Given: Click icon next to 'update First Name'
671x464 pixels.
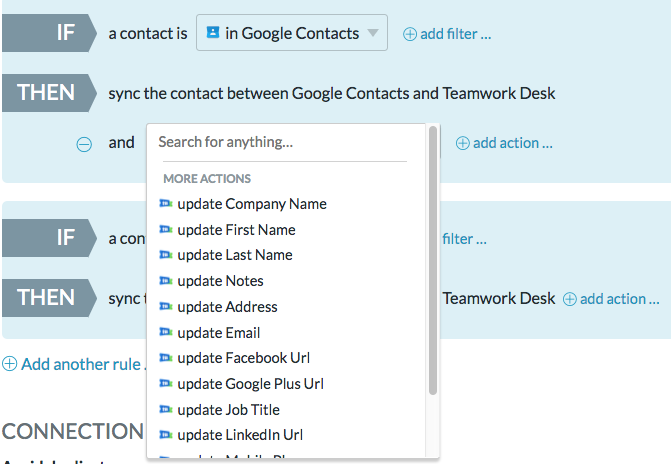Looking at the screenshot, I should tap(166, 229).
